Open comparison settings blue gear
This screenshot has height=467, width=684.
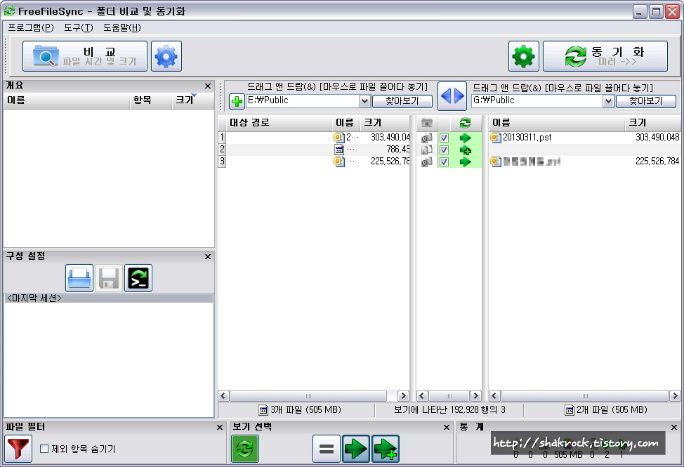coord(166,56)
